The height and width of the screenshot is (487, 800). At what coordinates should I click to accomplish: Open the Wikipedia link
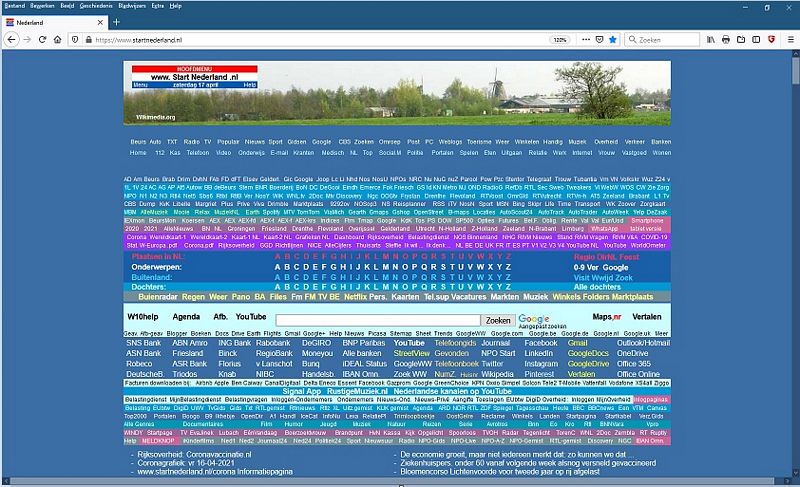[497, 374]
